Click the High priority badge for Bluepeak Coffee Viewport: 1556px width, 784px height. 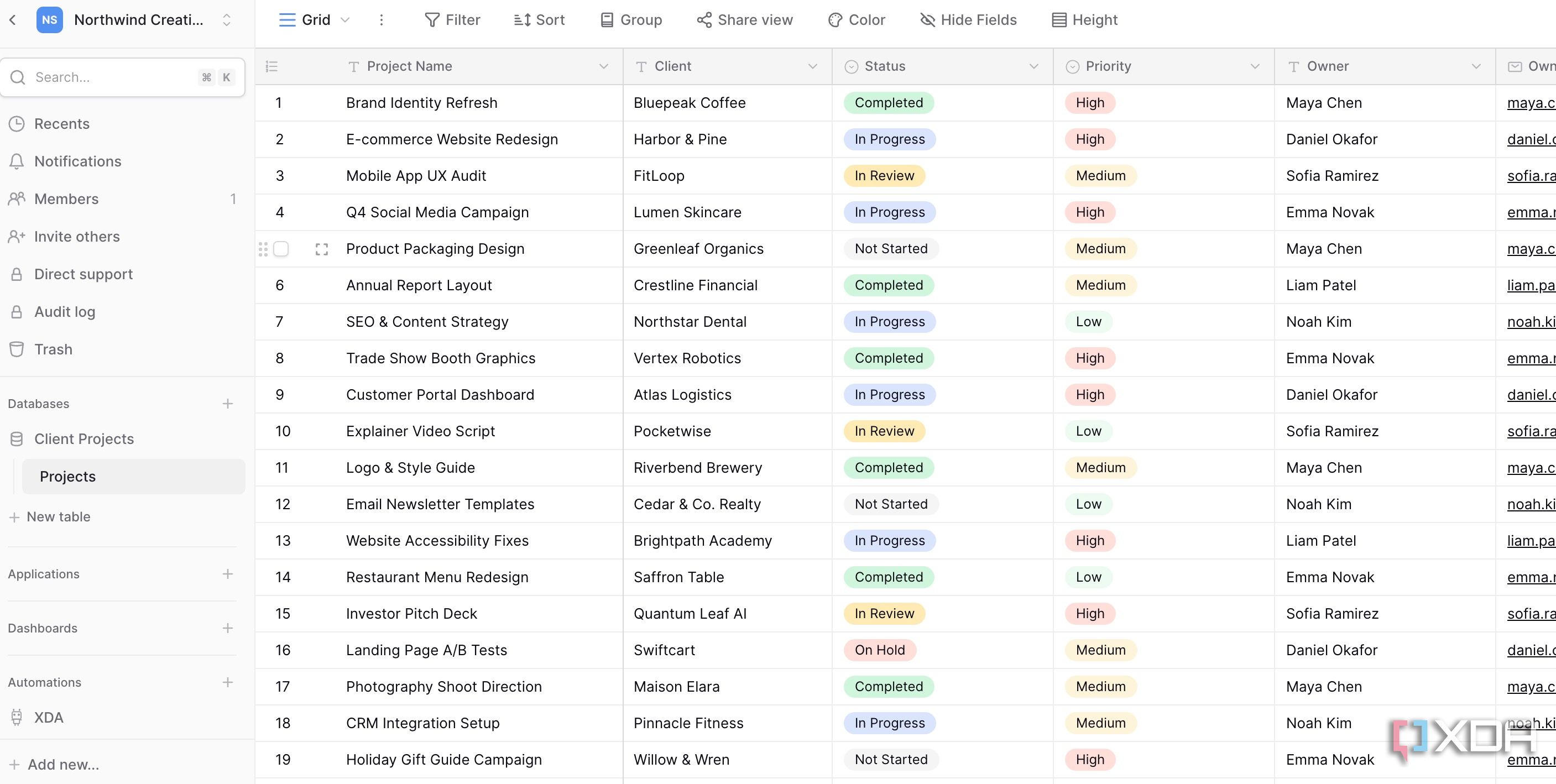[1090, 103]
